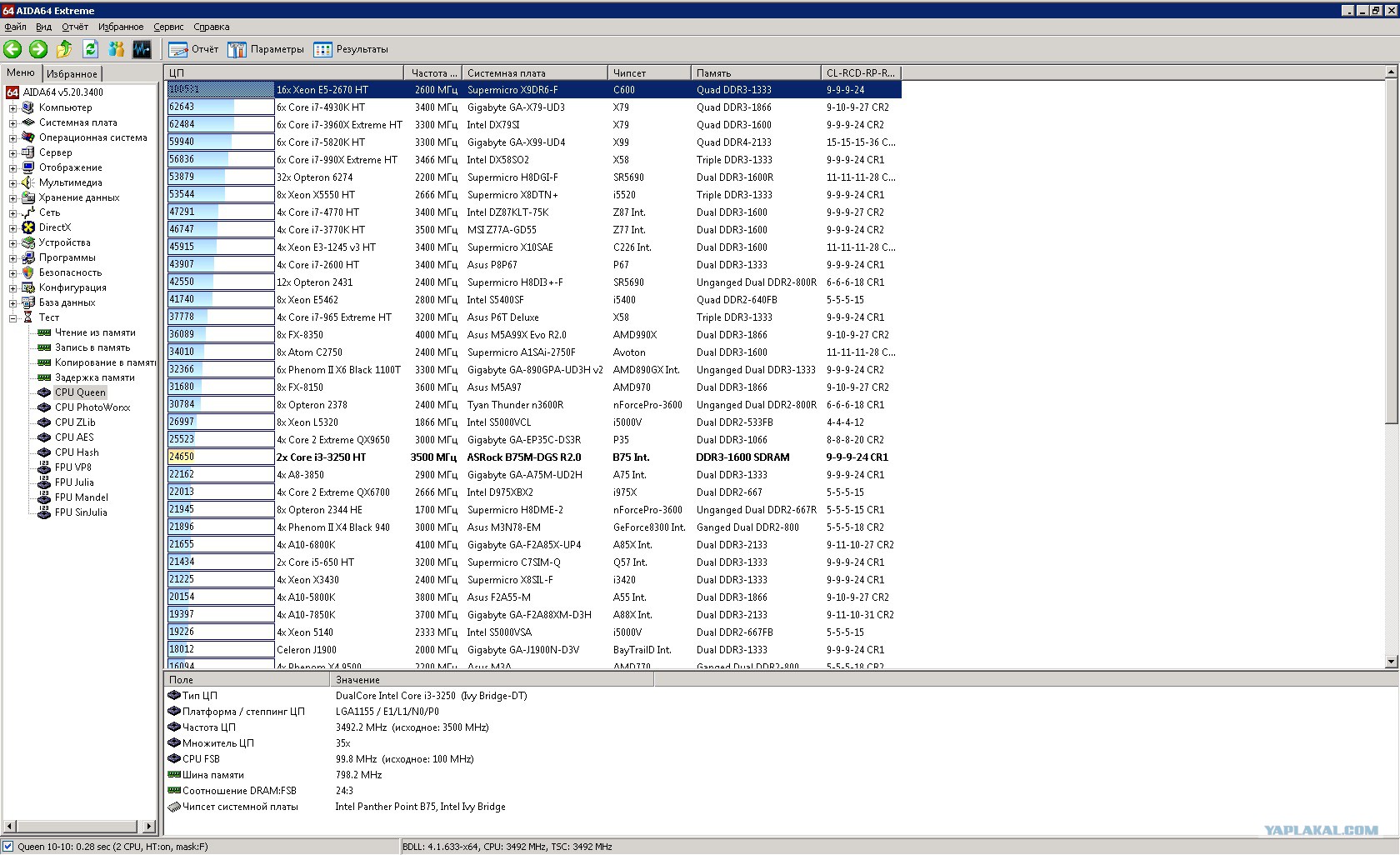Screen dimensions: 1400x855
Task: Click the FPU VP8 icon
Action: 44,467
